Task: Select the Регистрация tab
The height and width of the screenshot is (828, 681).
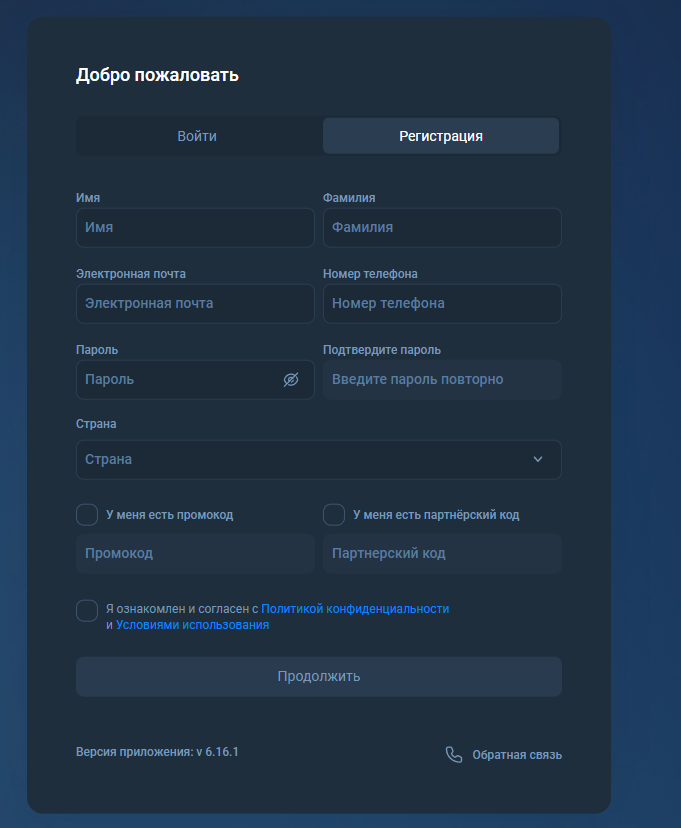Action: pos(441,136)
